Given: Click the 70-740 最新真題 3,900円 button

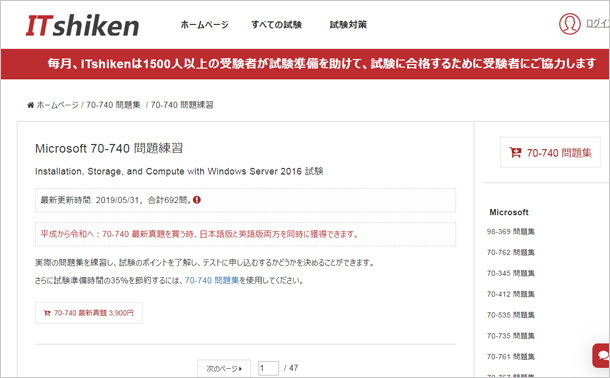Looking at the screenshot, I should pyautogui.click(x=89, y=313).
